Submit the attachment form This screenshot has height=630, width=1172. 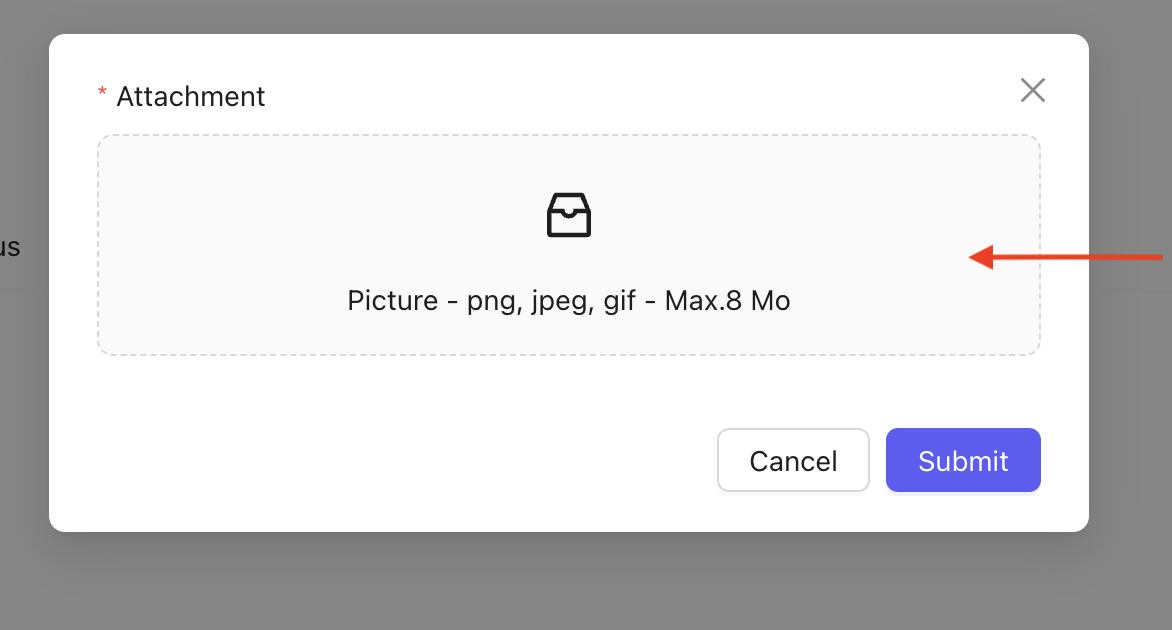(x=963, y=461)
